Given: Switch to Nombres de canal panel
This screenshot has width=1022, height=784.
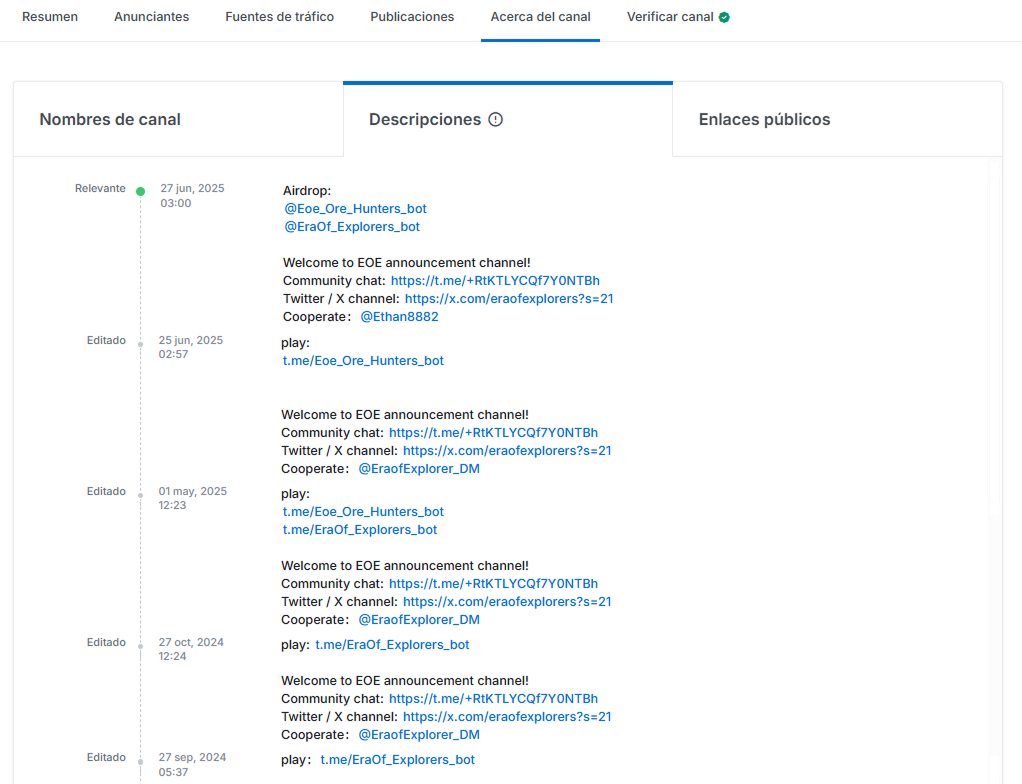Looking at the screenshot, I should coord(110,120).
